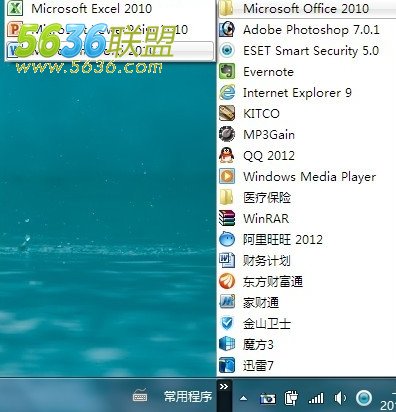Click the 魔方3 cube icon
396x412 pixels.
(x=227, y=344)
